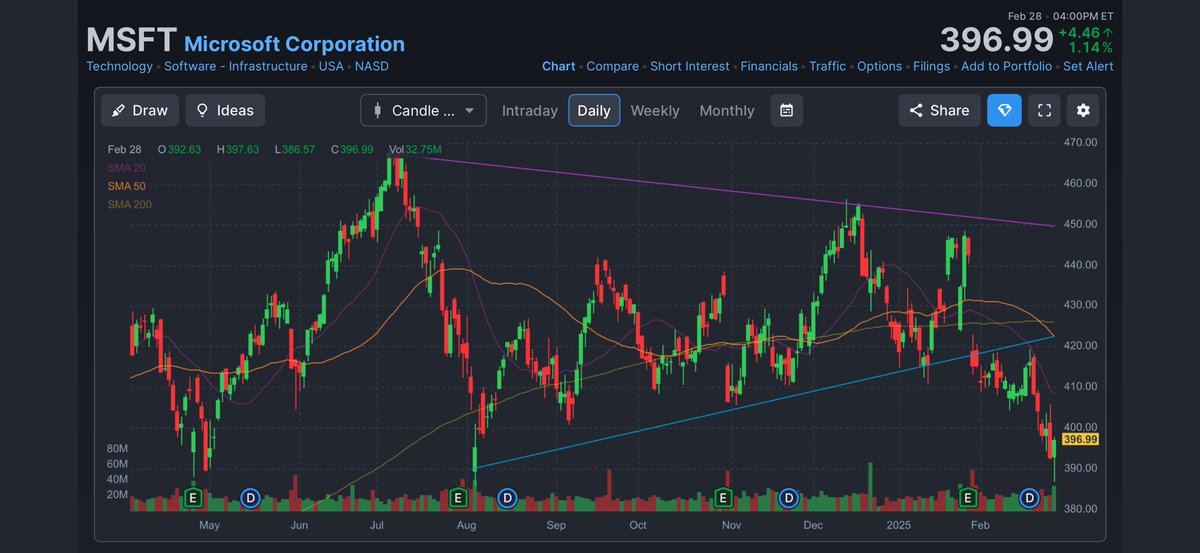Click the dividend D marker after Feb
The height and width of the screenshot is (553, 1200).
(x=1031, y=497)
